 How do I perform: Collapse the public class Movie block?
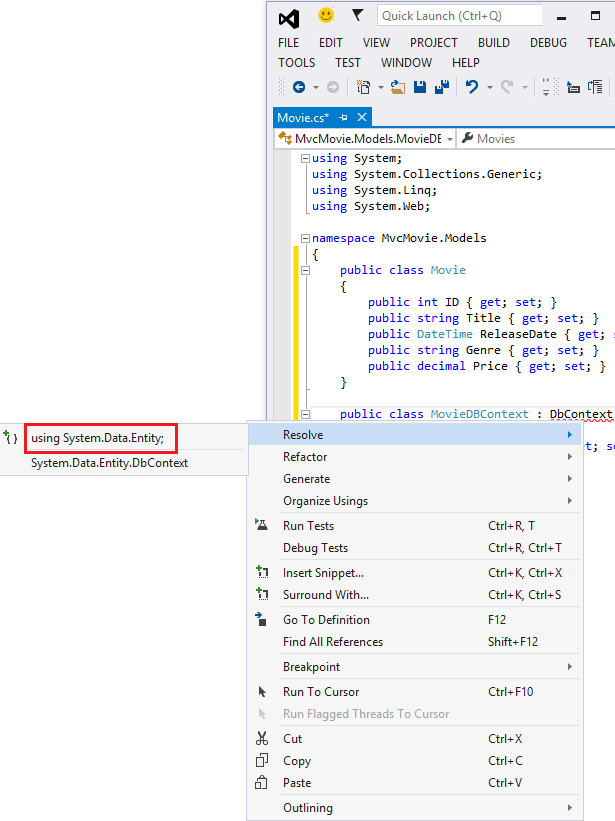[305, 271]
